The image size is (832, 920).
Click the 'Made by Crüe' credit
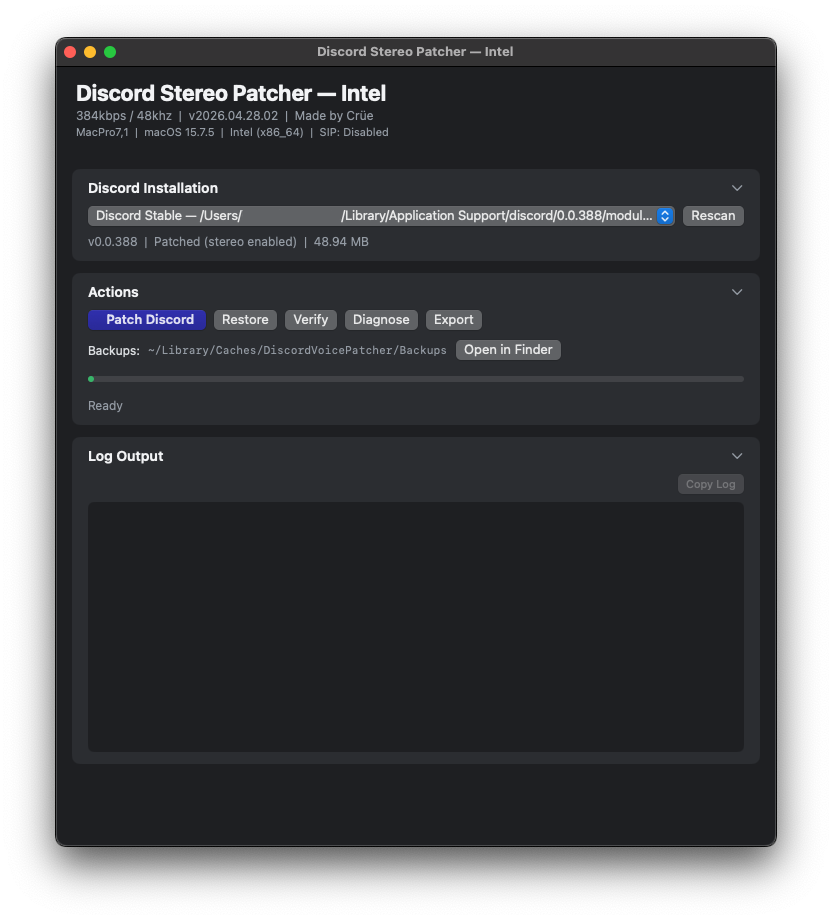tap(334, 116)
